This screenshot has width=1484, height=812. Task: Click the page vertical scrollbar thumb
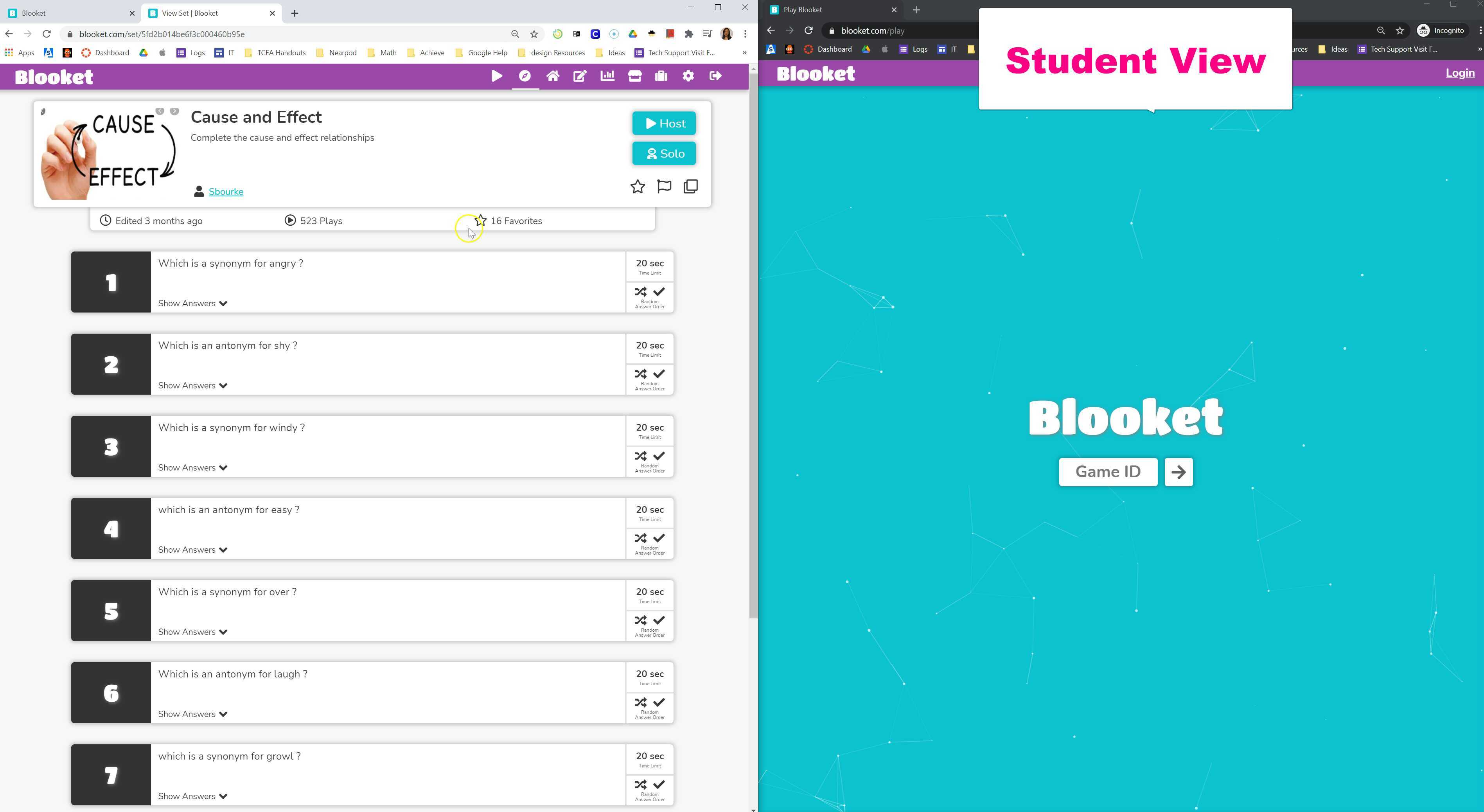753,345
